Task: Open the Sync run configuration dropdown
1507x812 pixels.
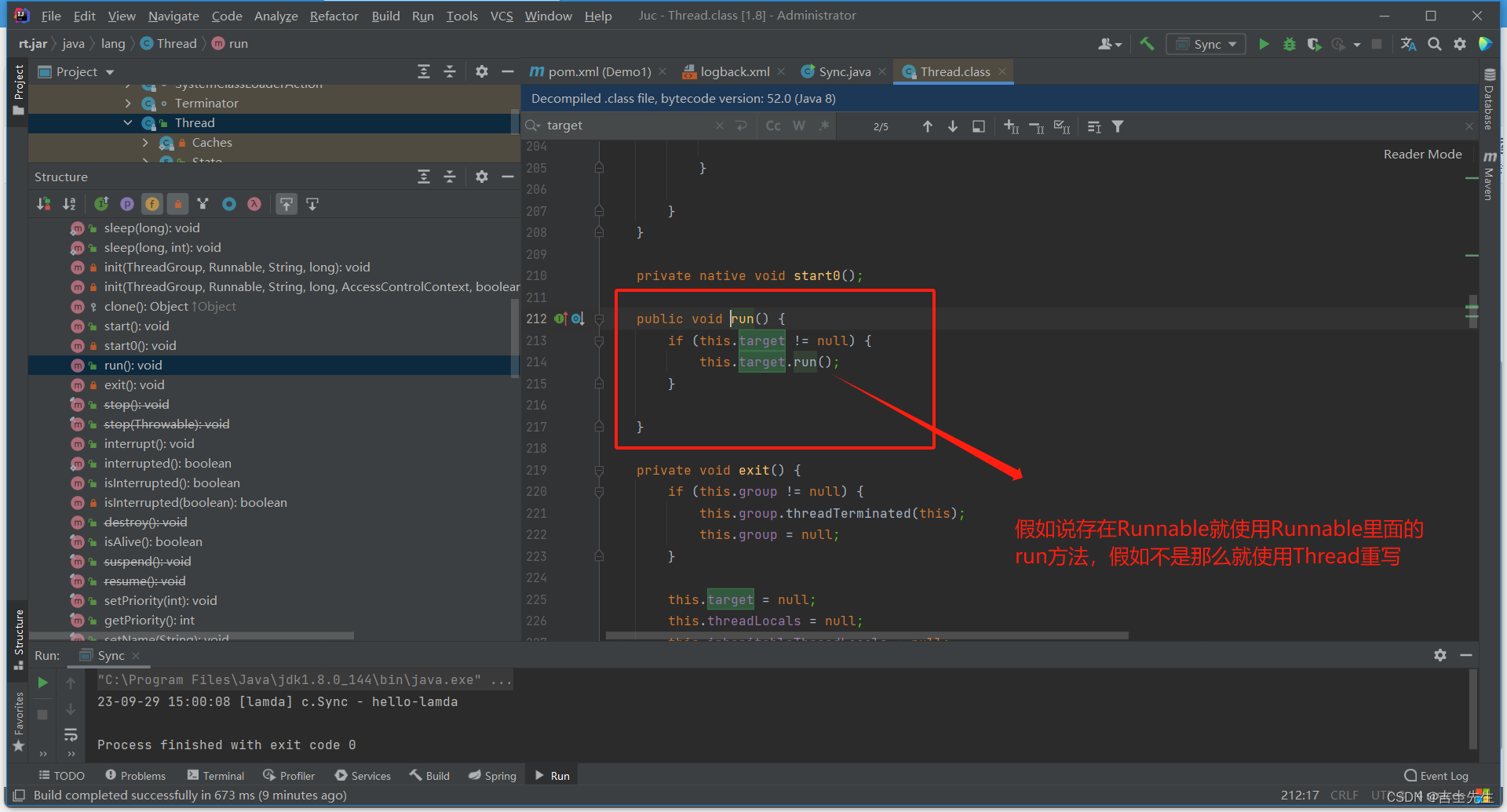Action: [1206, 44]
